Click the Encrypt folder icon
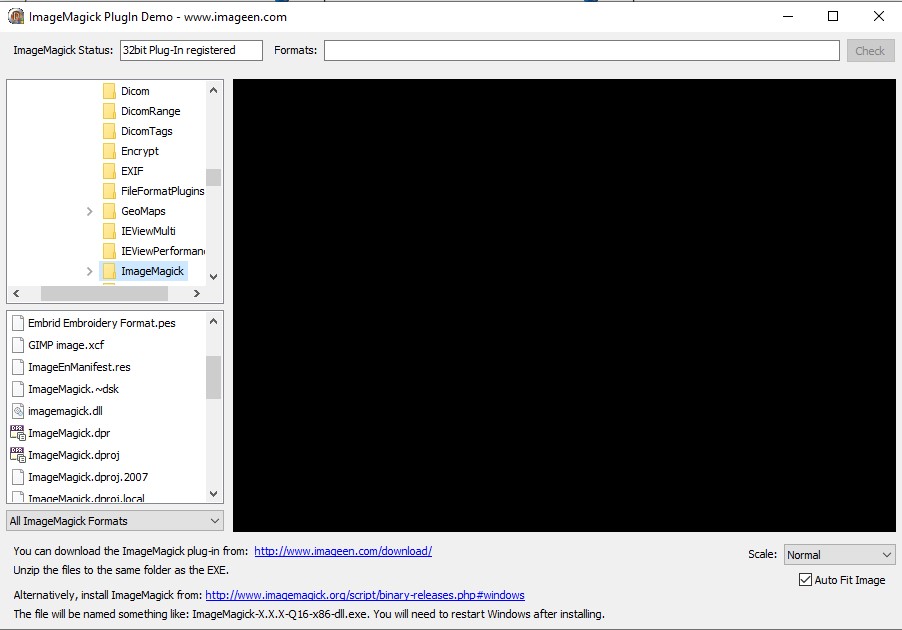The width and height of the screenshot is (902, 630). (109, 151)
